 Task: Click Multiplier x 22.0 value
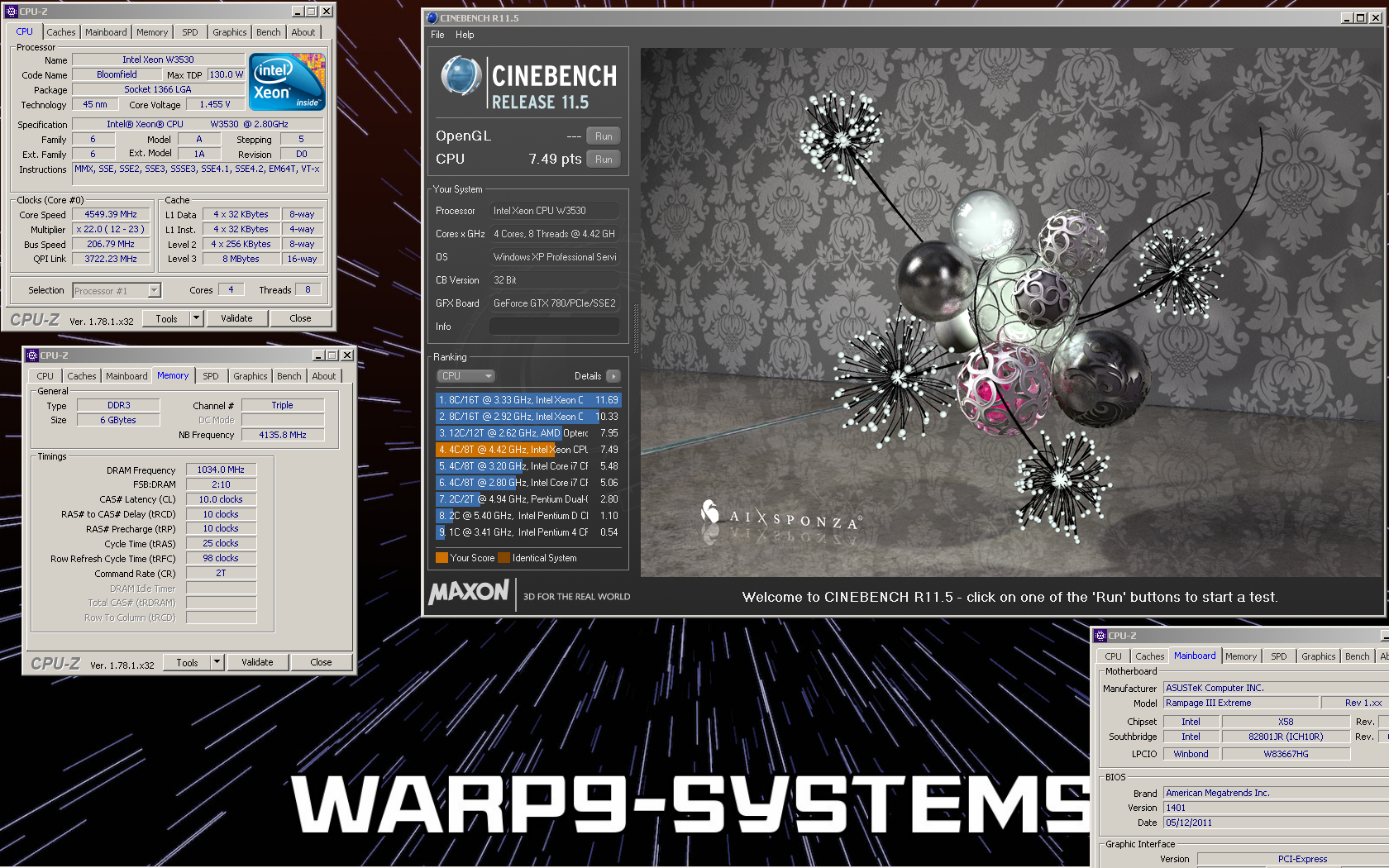(x=111, y=229)
